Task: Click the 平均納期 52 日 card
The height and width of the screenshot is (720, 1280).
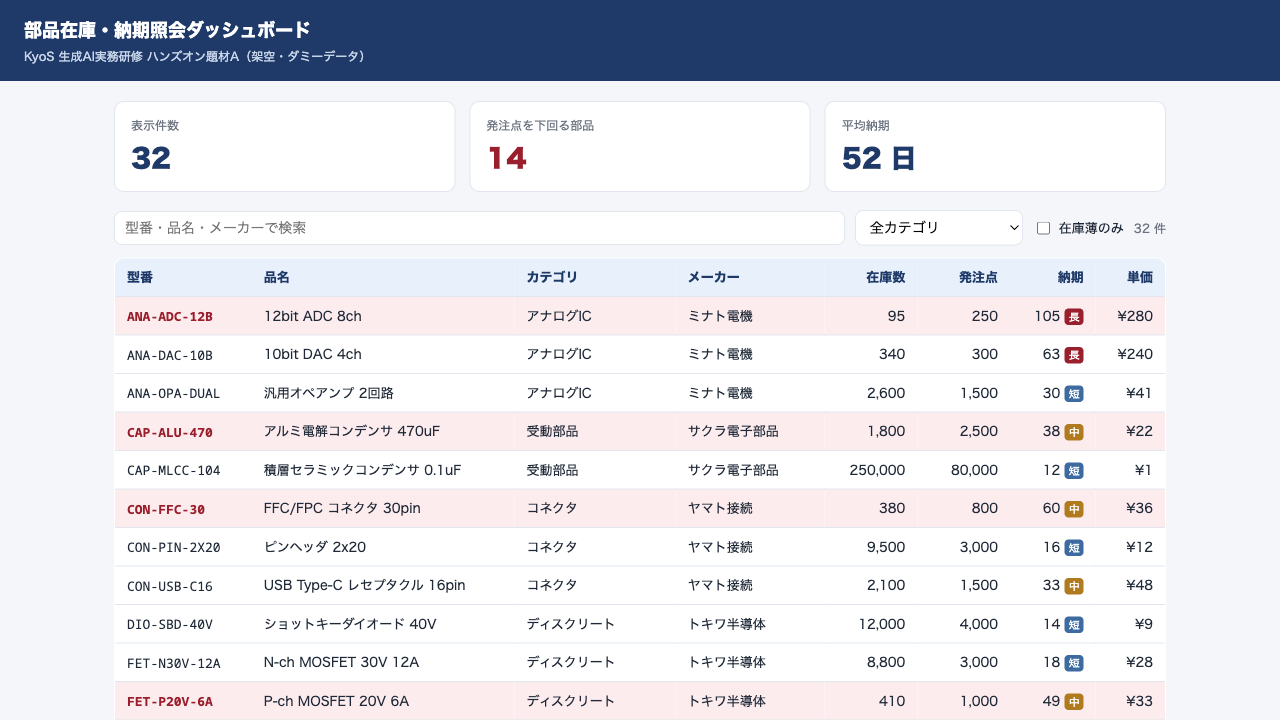Action: pos(995,146)
